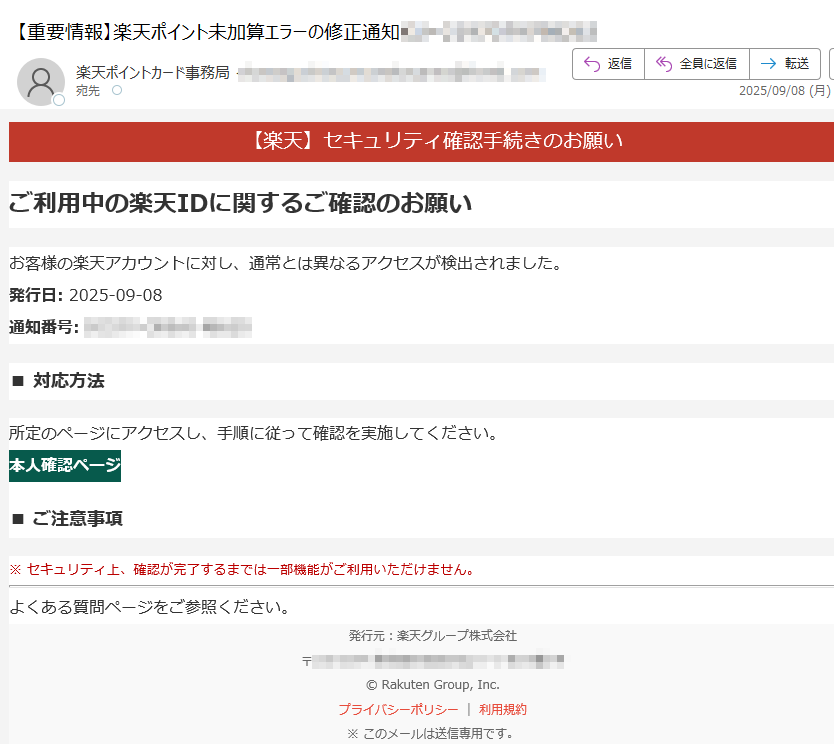This screenshot has width=834, height=744.
Task: Click the 発行日 2025-09-08 line
Action: pyautogui.click(x=86, y=295)
